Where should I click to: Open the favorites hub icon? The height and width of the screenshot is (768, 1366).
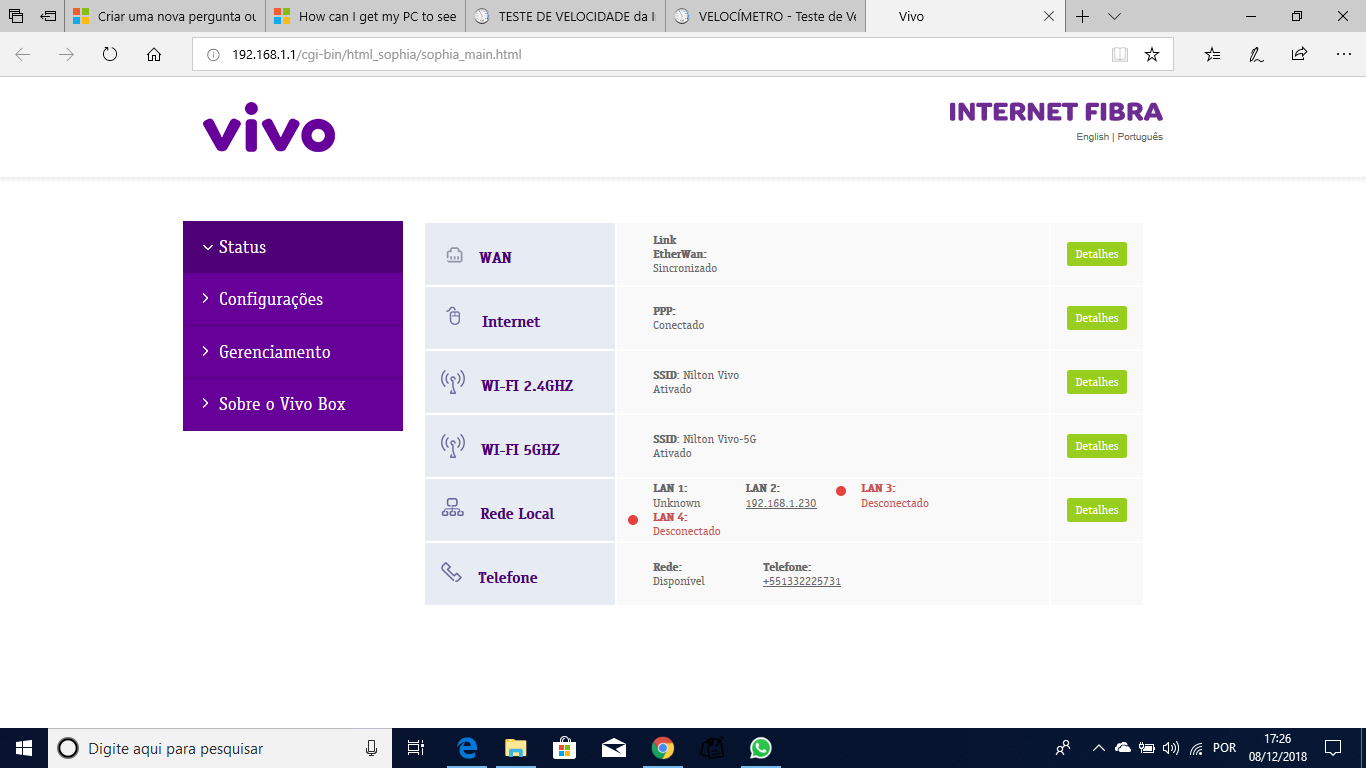pyautogui.click(x=1213, y=54)
